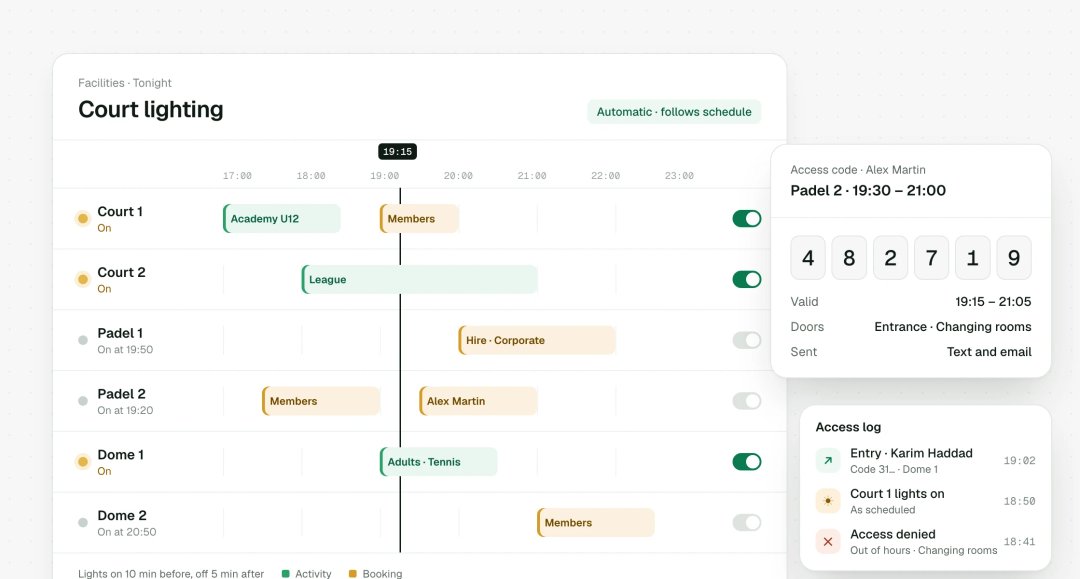Click the red X Access denied icon
Viewport: 1080px width, 579px height.
(828, 542)
